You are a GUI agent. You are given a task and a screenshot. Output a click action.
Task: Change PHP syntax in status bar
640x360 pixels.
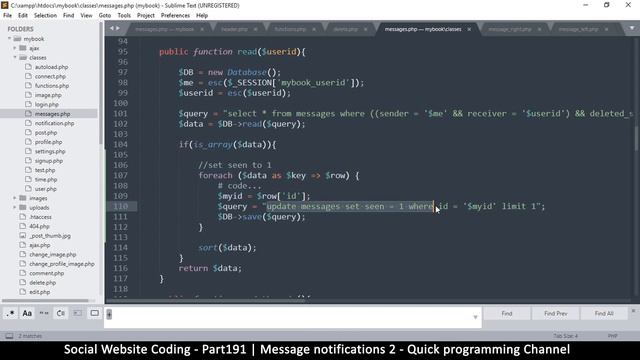click(613, 336)
